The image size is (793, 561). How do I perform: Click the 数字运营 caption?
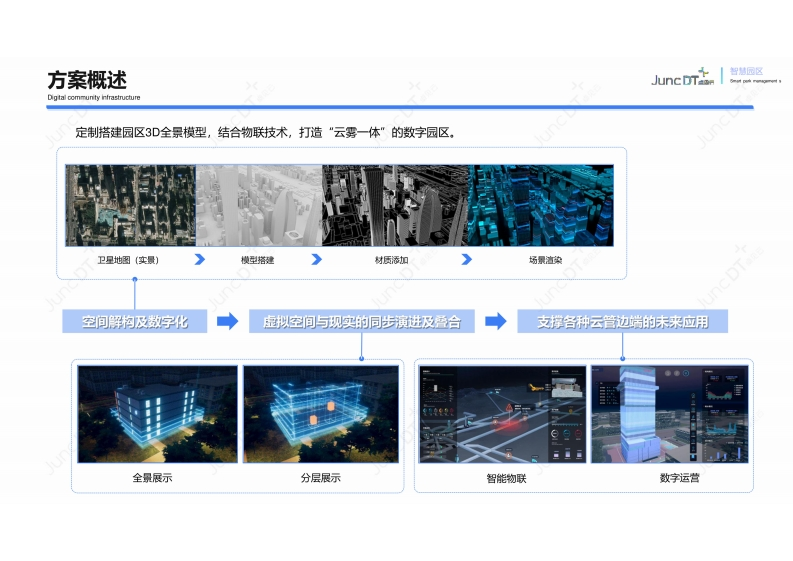pos(680,478)
